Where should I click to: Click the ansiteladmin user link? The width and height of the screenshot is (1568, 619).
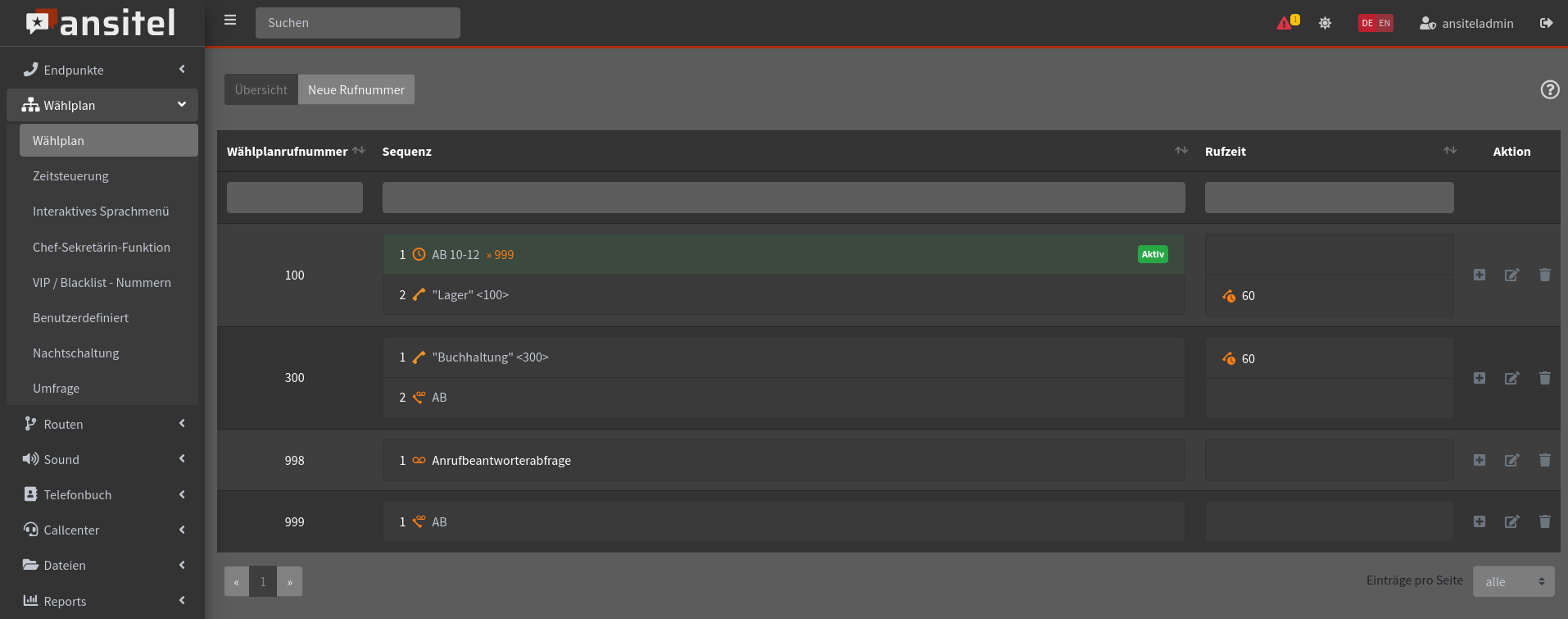(1466, 23)
